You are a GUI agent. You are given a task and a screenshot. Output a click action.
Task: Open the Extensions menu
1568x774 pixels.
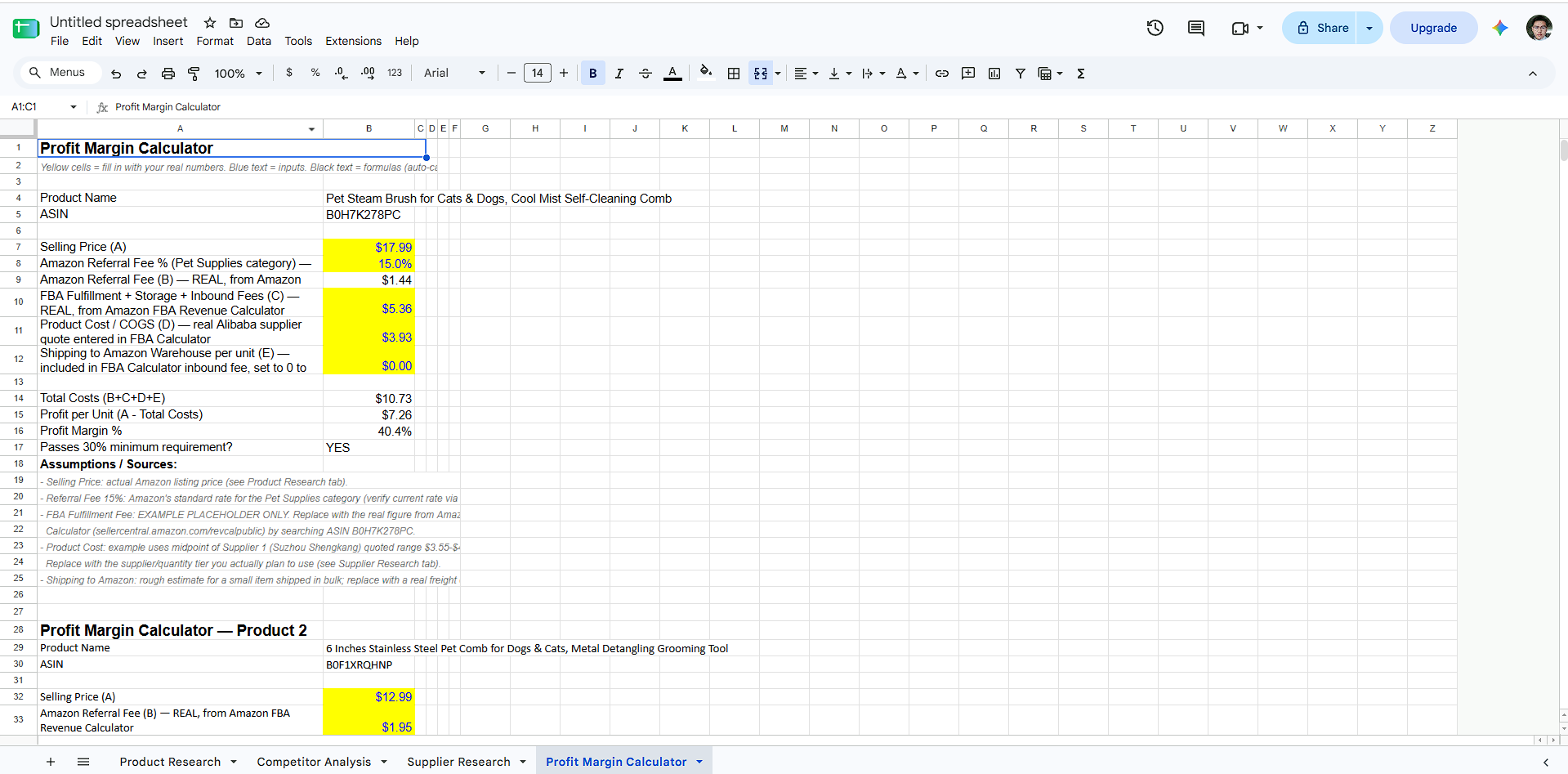353,41
